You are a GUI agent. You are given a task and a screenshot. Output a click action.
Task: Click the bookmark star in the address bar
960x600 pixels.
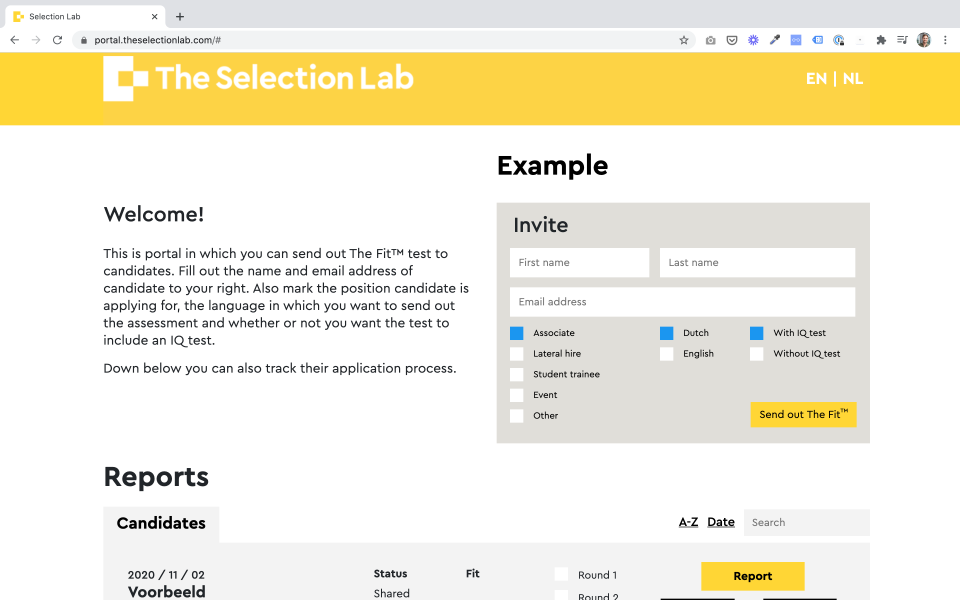[684, 40]
